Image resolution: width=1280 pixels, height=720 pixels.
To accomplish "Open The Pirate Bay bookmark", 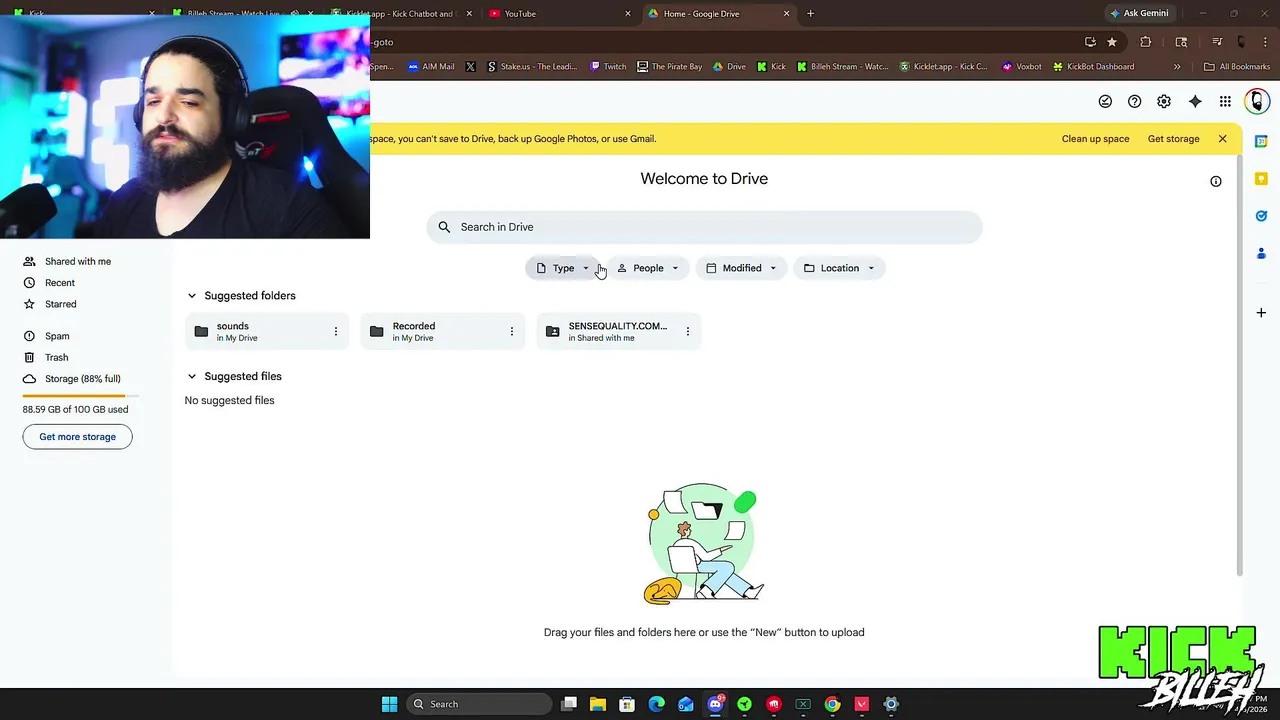I will coord(668,67).
